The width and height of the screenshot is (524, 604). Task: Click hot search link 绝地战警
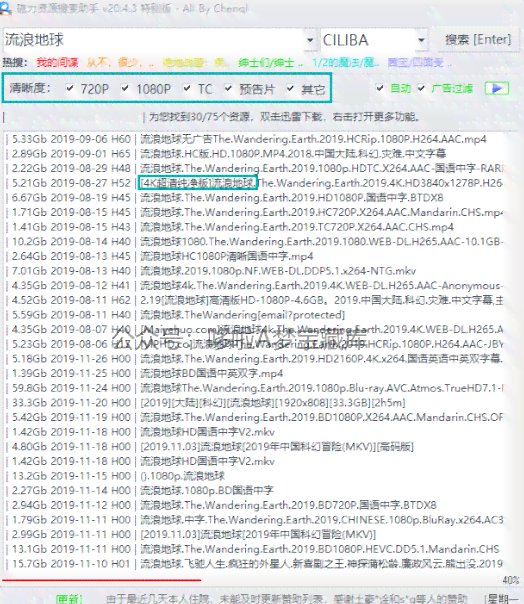[195, 62]
